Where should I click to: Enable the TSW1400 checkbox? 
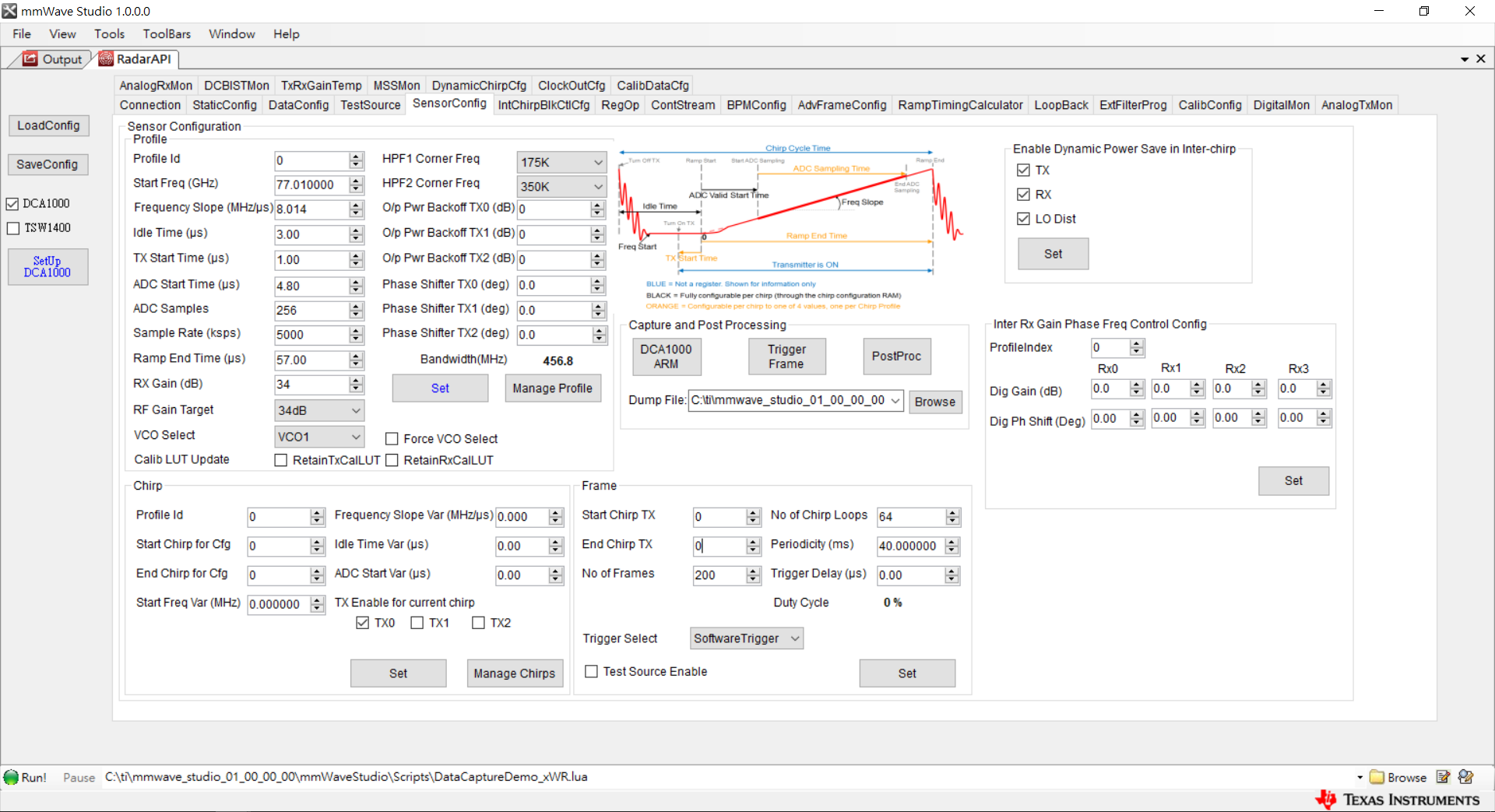pyautogui.click(x=12, y=228)
